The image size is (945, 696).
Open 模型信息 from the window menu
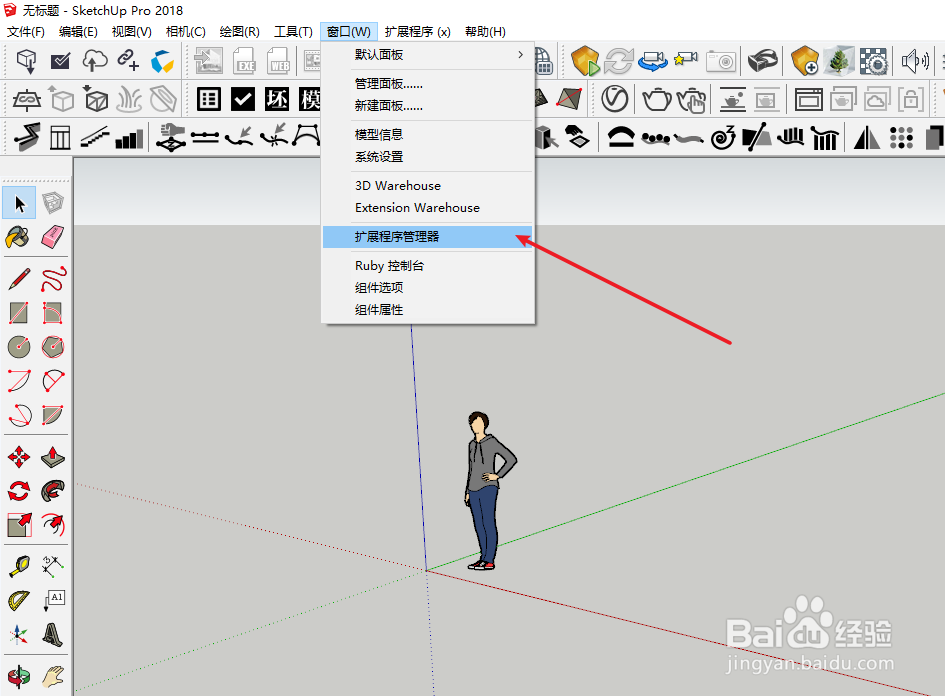(x=428, y=135)
